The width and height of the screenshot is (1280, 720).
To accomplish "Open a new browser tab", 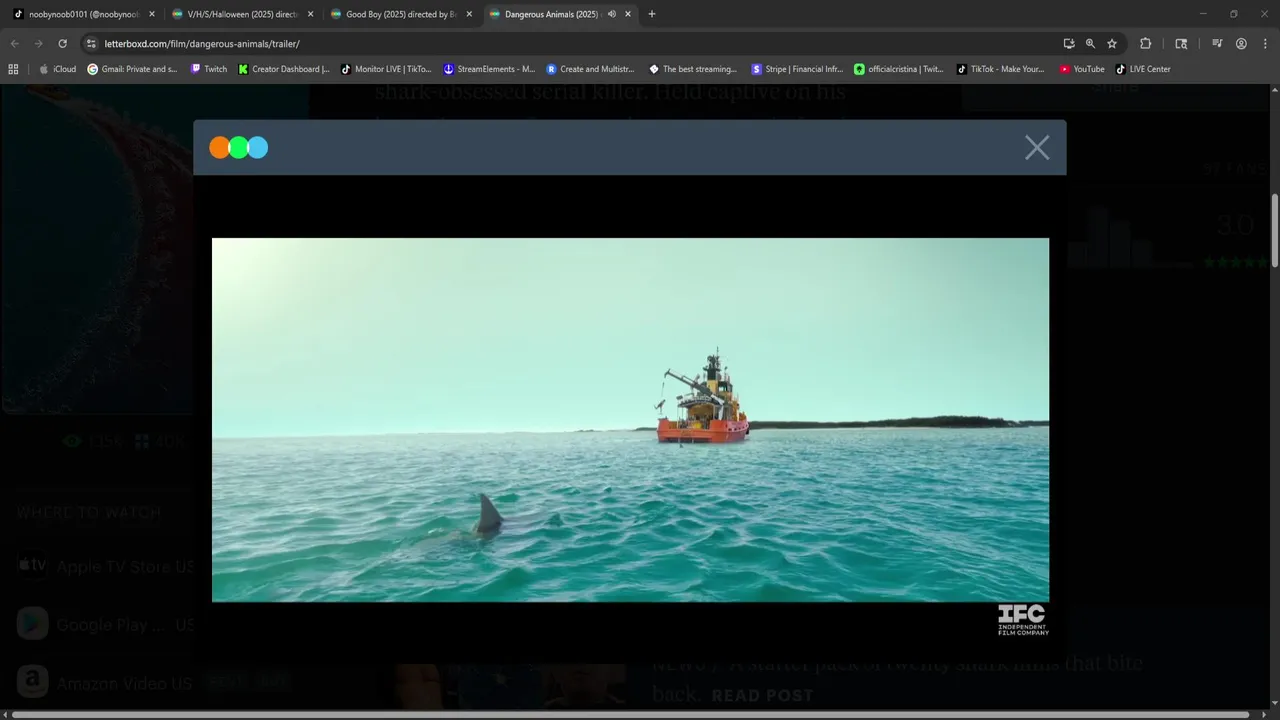I will point(652,14).
